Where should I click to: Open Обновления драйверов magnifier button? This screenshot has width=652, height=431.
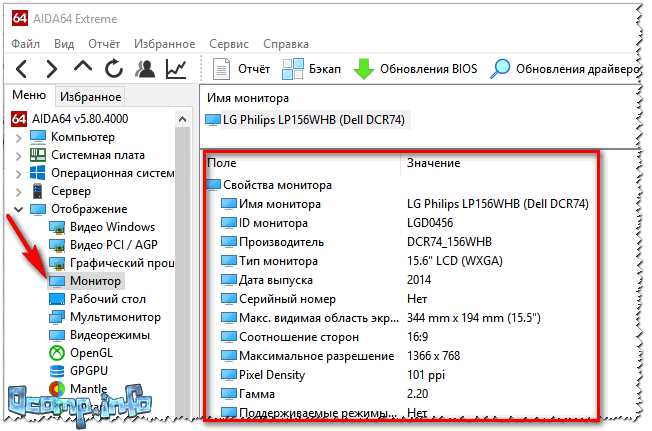(x=564, y=69)
